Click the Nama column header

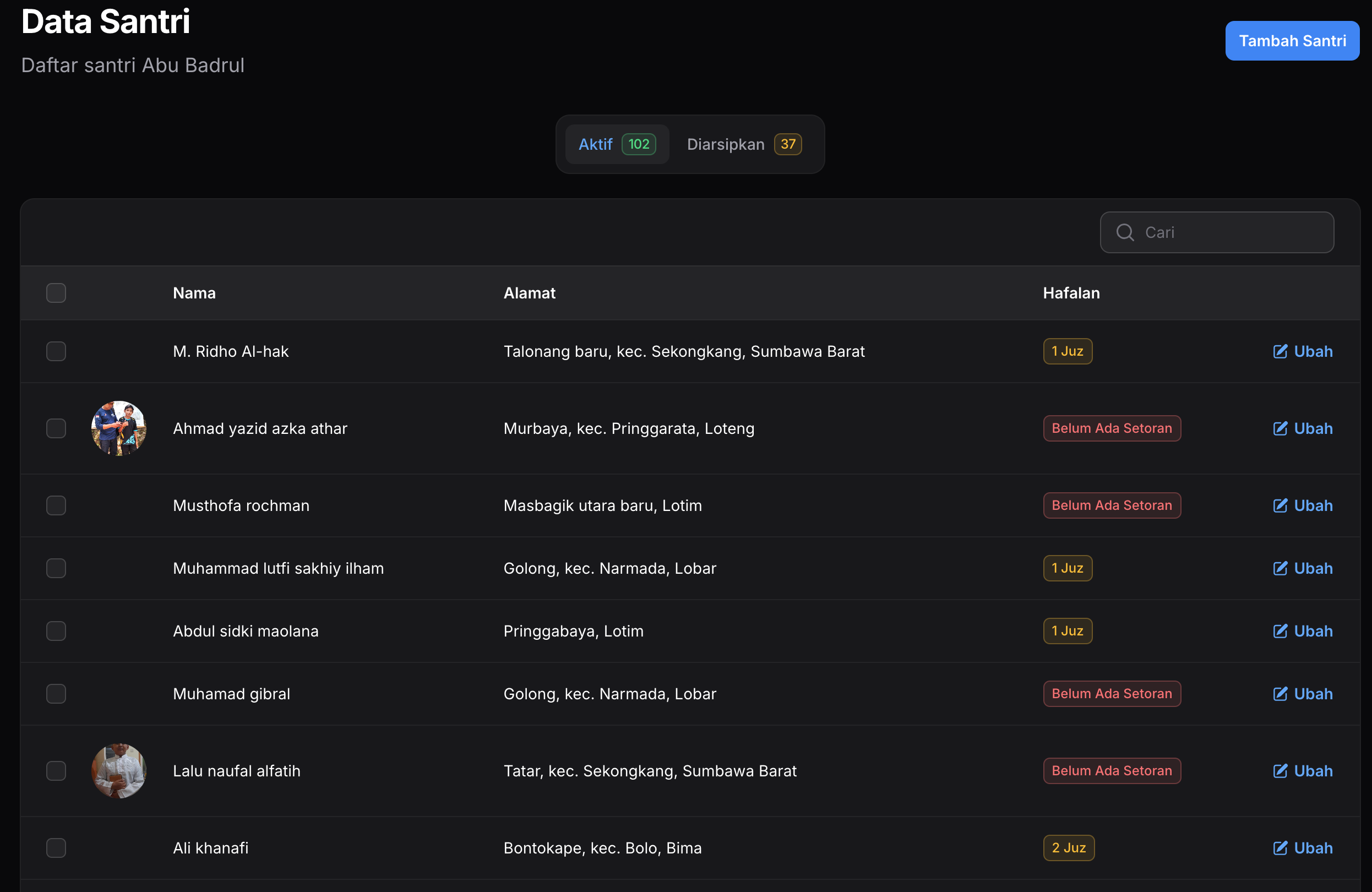click(194, 293)
